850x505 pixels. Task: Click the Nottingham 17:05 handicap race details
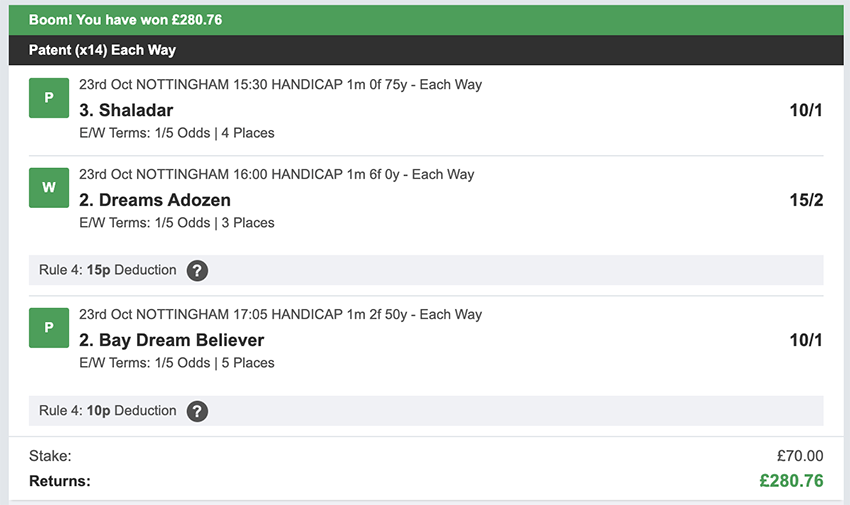(280, 315)
